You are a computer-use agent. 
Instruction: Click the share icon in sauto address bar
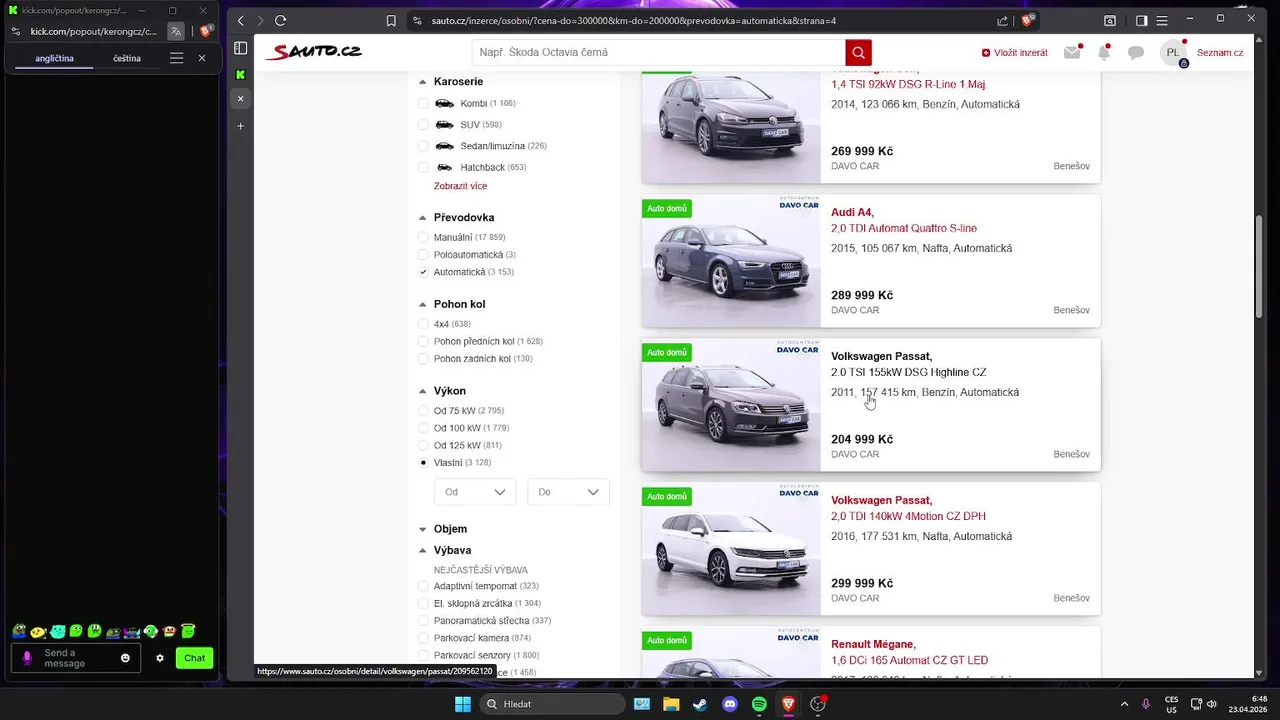[x=1003, y=20]
